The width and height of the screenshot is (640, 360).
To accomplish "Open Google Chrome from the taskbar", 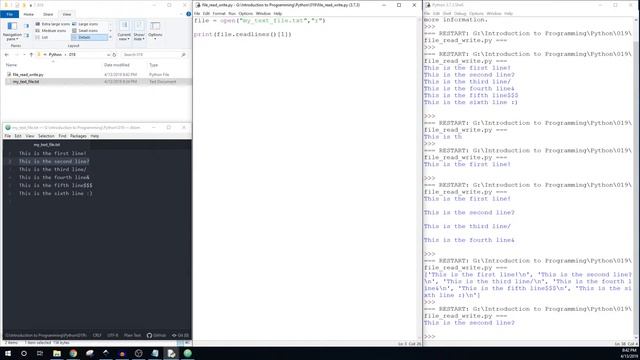I will click(73, 353).
